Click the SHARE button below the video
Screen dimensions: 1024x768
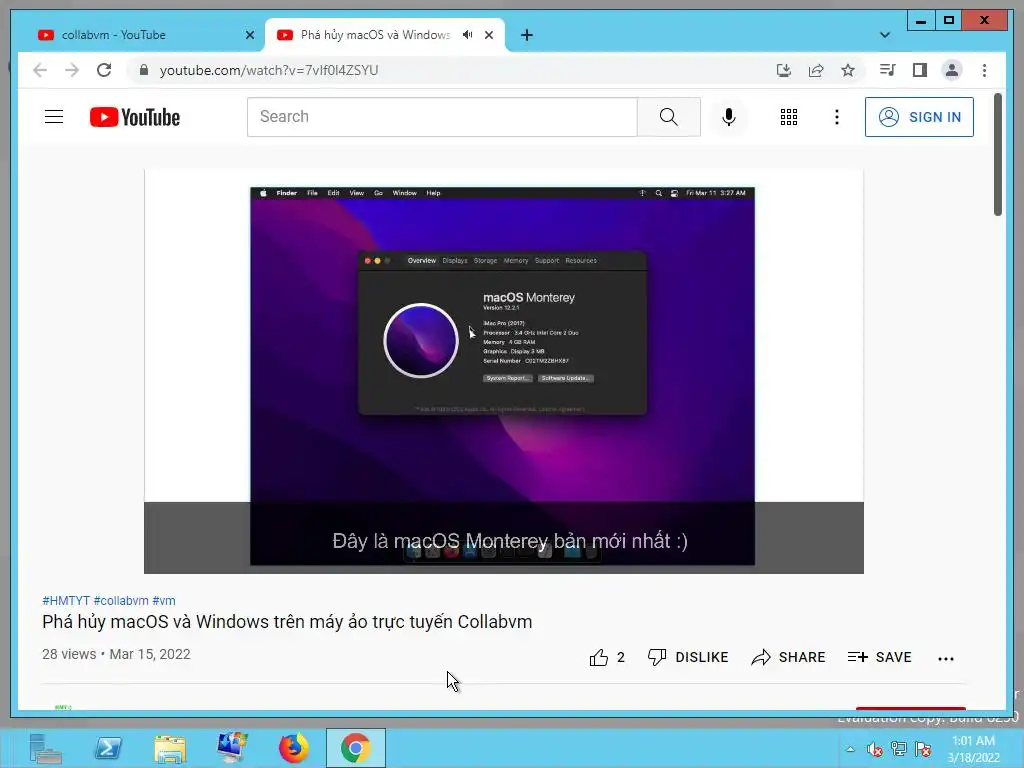[788, 657]
